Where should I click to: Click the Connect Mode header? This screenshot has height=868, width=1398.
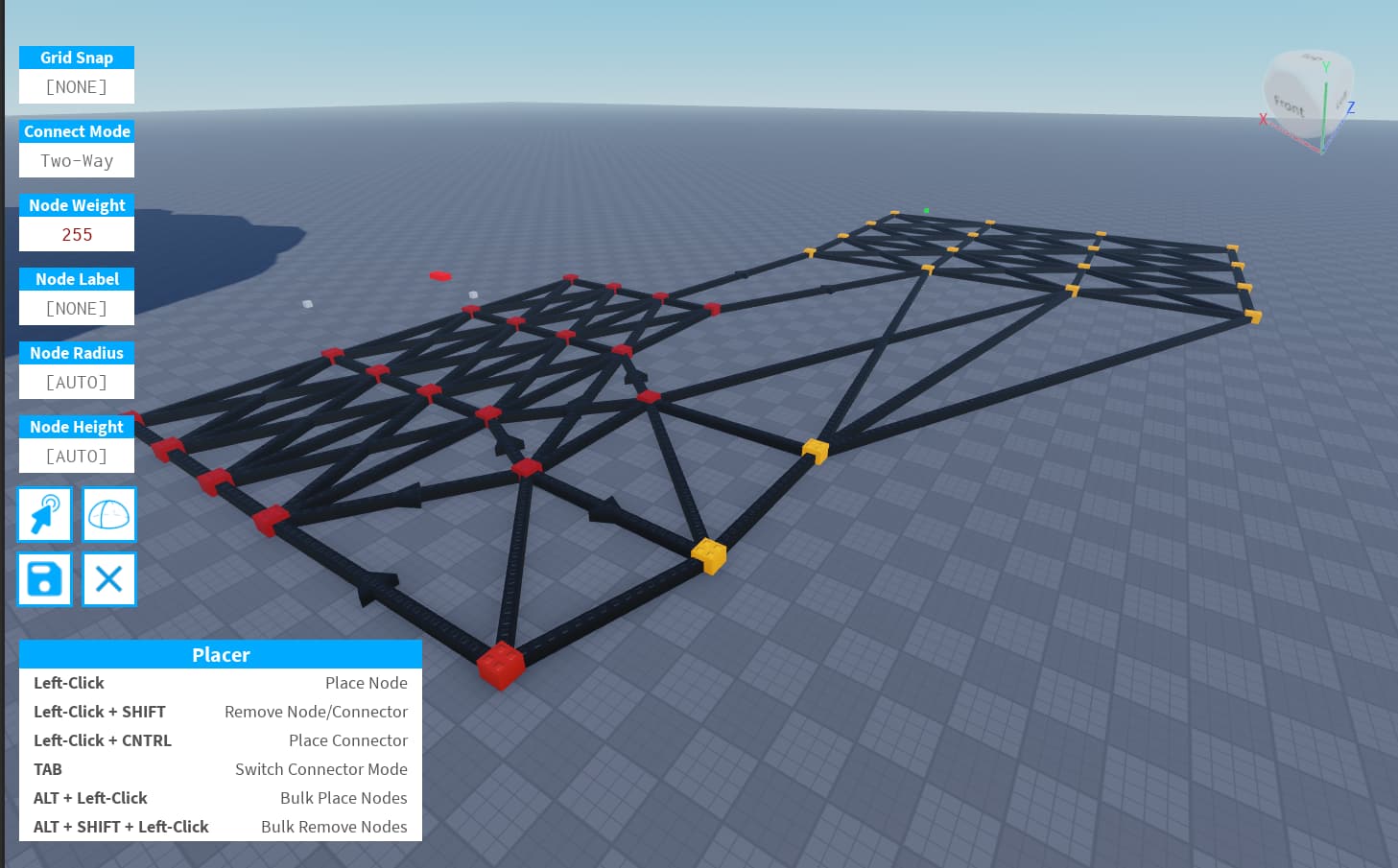pos(77,131)
